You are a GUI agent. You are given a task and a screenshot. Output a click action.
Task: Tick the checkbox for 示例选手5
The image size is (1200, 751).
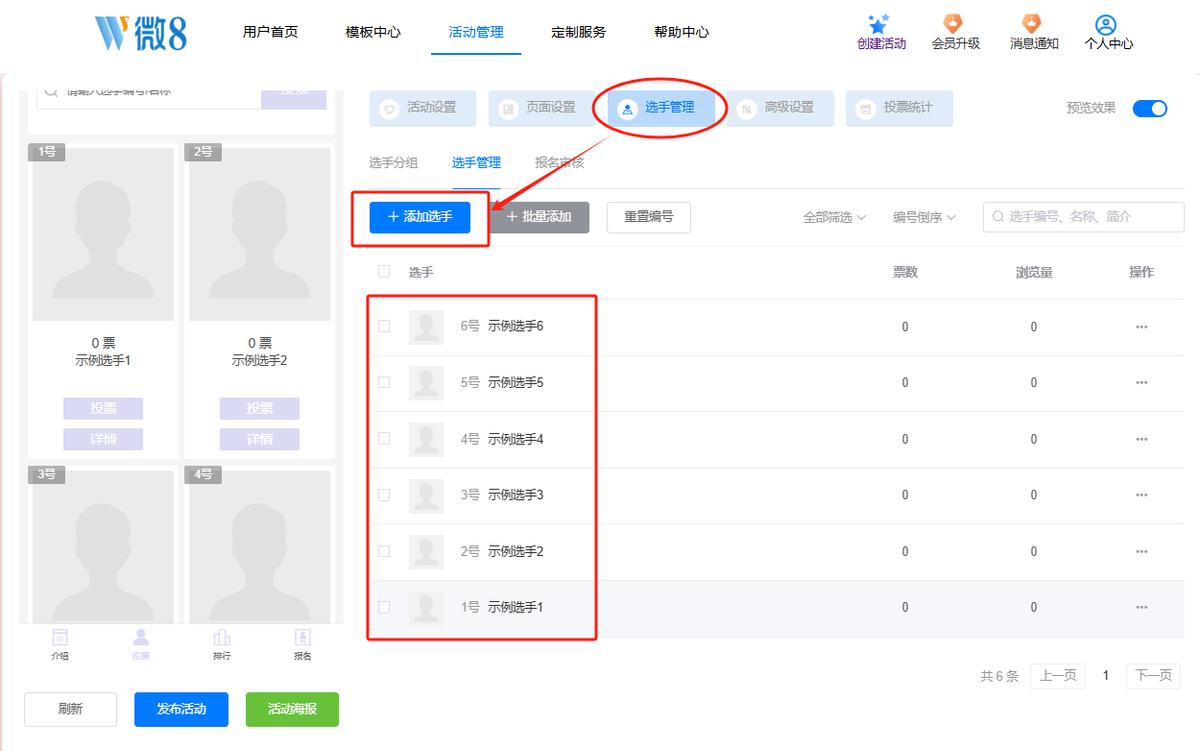pyautogui.click(x=384, y=382)
